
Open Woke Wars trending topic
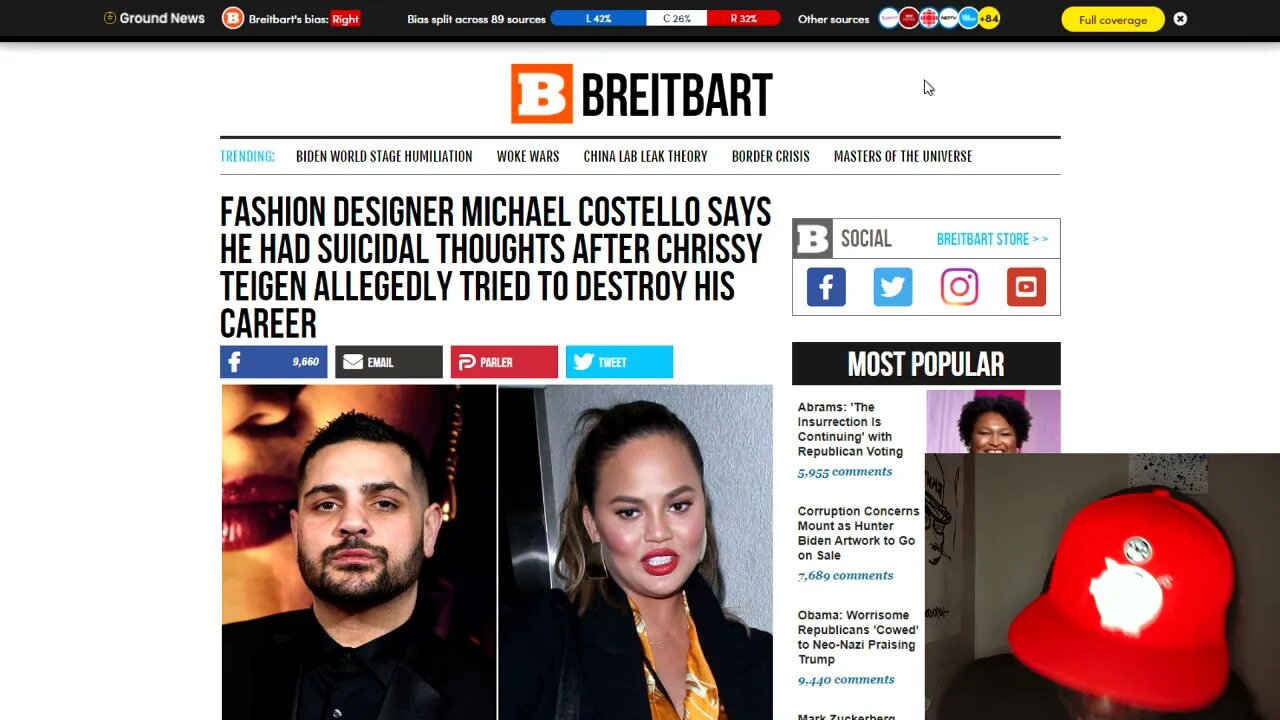528,156
